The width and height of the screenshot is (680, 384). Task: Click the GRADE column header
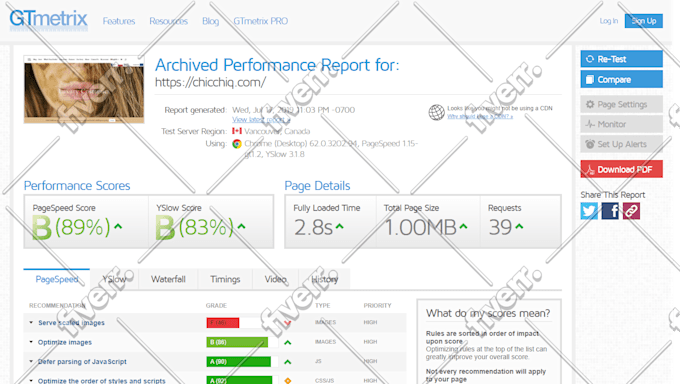(x=216, y=305)
